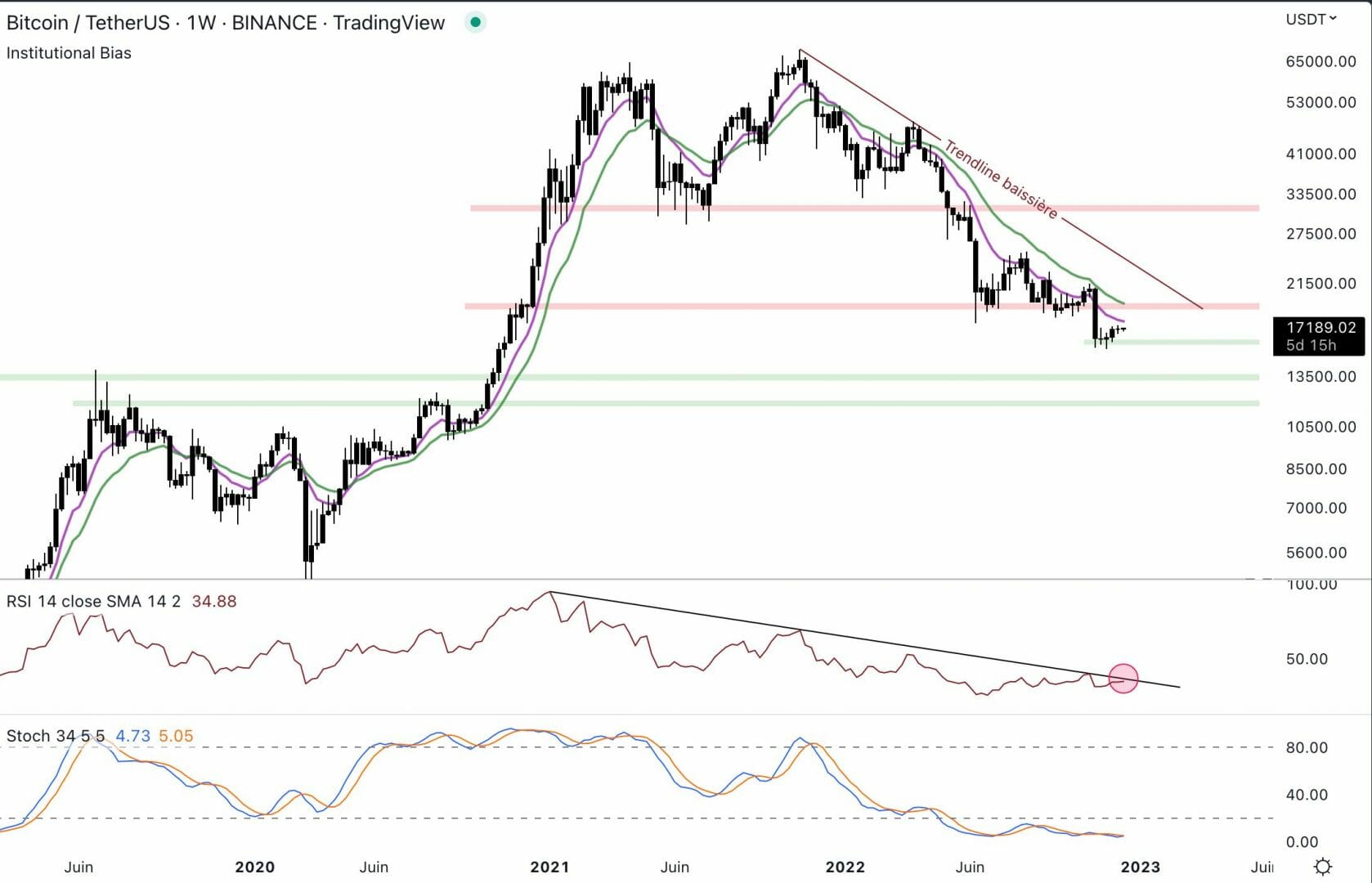The image size is (1372, 883).
Task: Open chart settings gear icon
Action: 1322,867
